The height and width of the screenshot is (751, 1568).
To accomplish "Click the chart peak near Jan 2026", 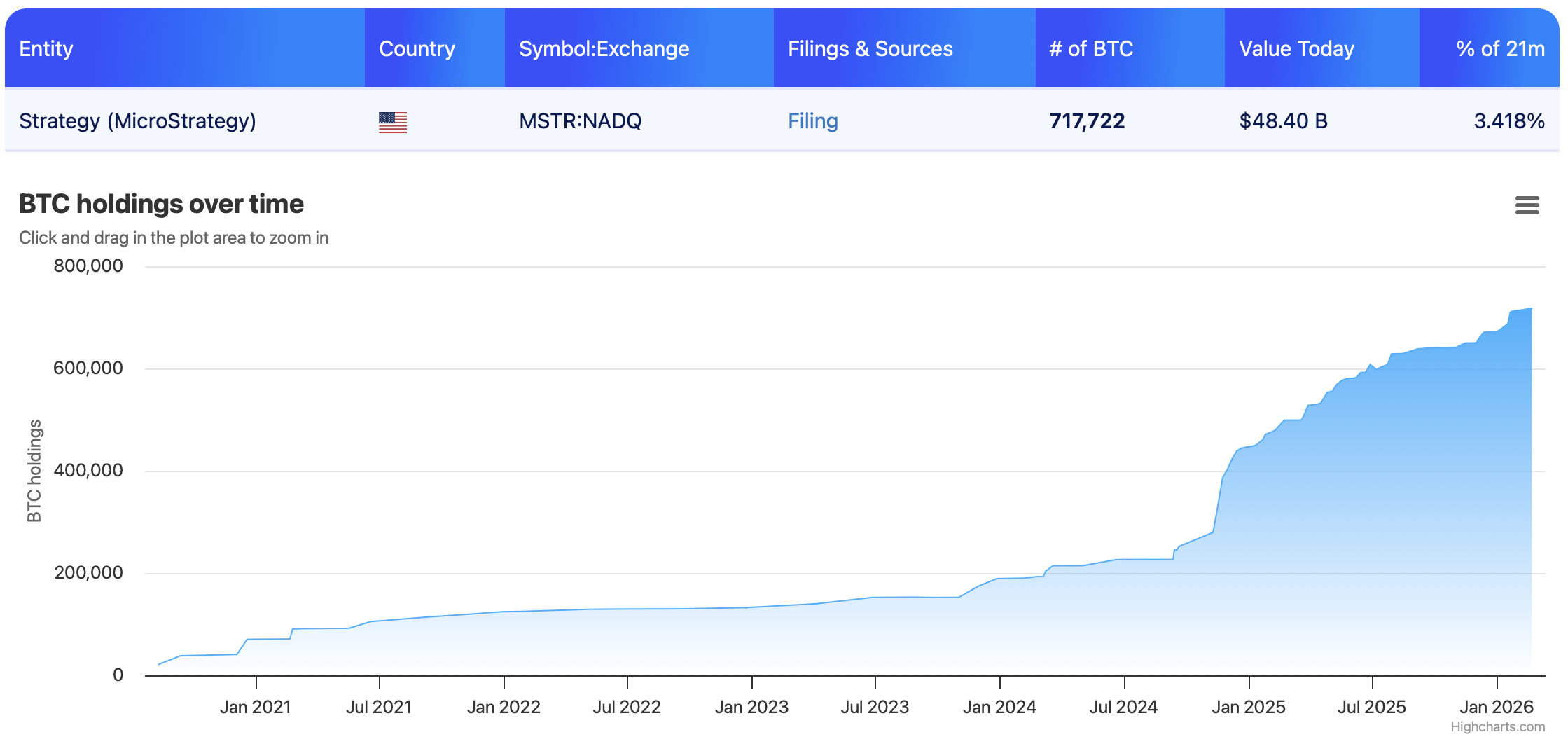I will click(x=1534, y=308).
